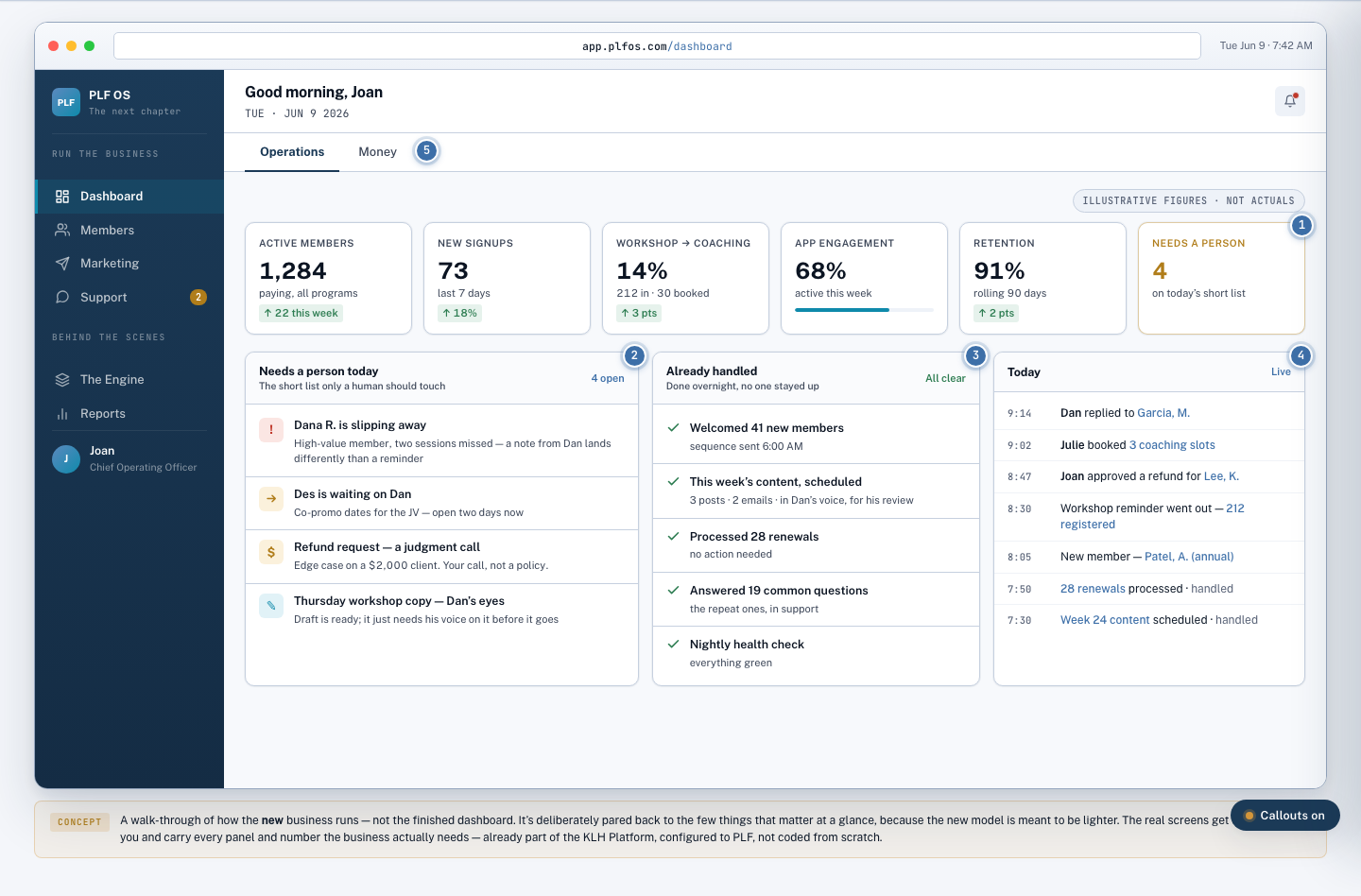
Task: Click the Live link in Today panel
Action: (x=1281, y=371)
